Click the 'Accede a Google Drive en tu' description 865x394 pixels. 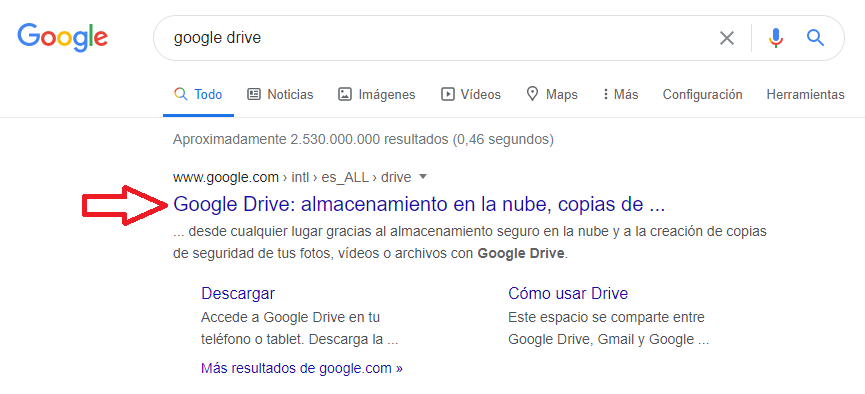point(300,328)
